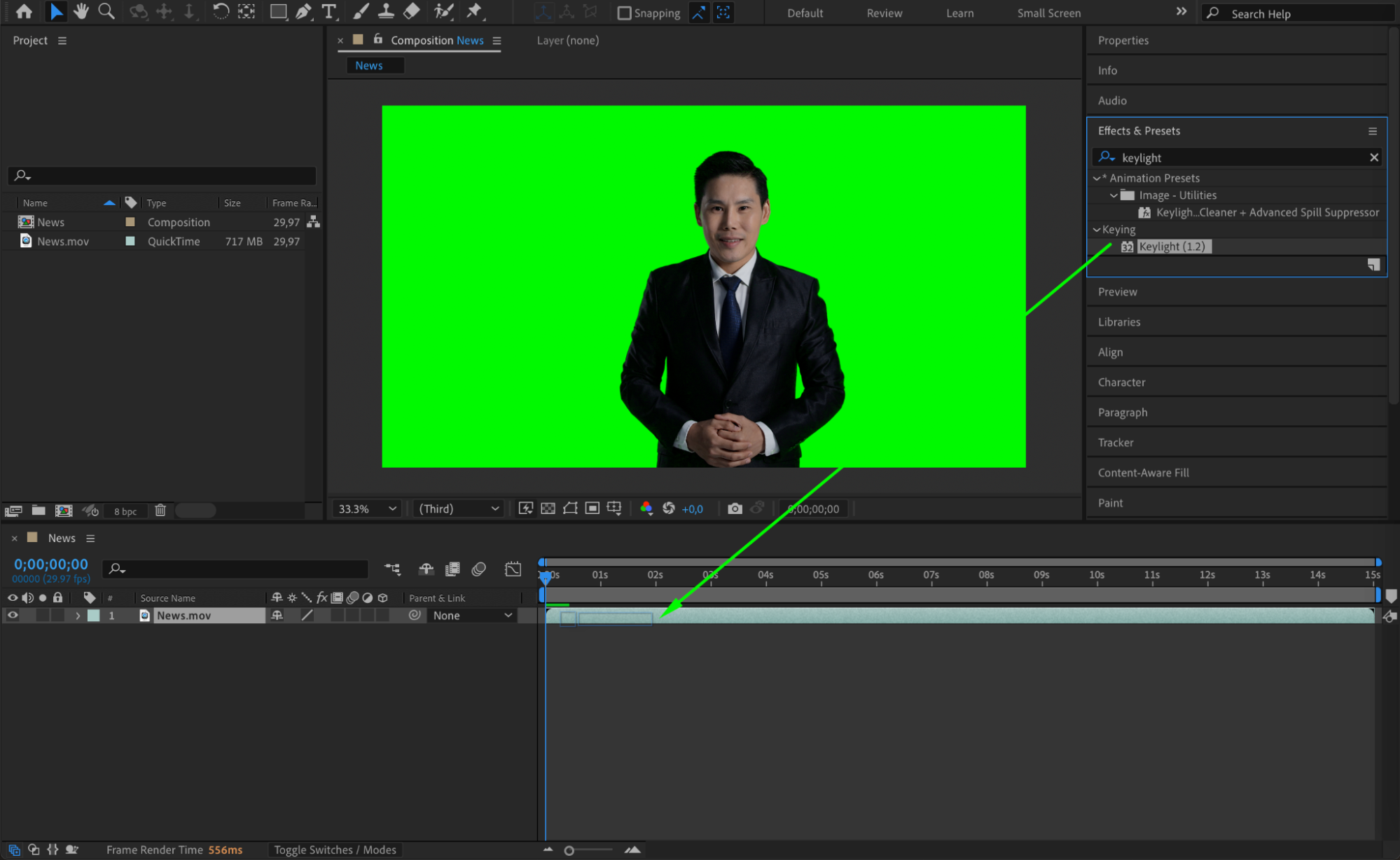Viewport: 1400px width, 860px height.
Task: Hide the News.mov layer with eye
Action: [x=13, y=615]
